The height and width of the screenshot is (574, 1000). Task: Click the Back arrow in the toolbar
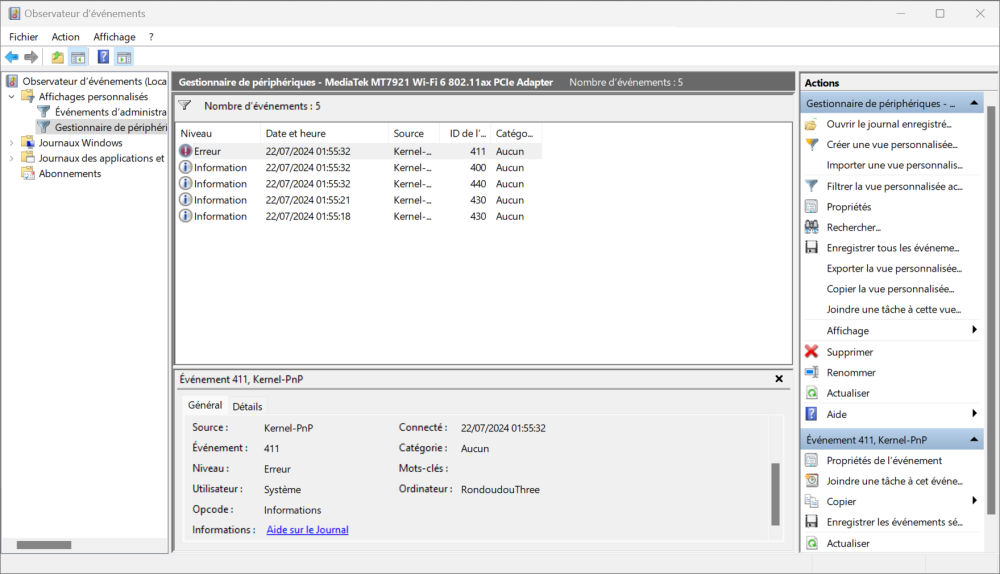coord(12,57)
